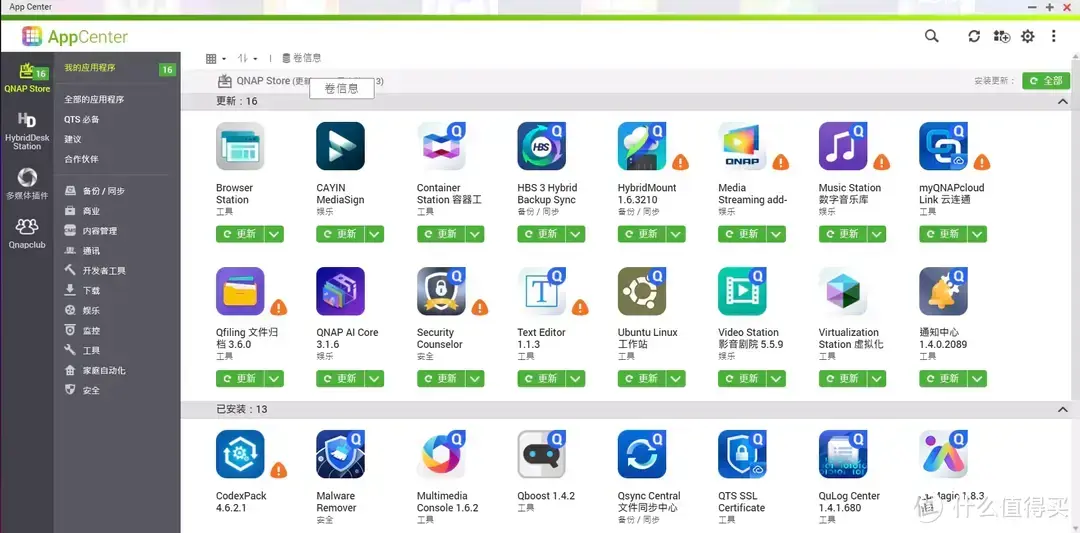Open the CAYIN MediaSign app icon
This screenshot has height=533, width=1080.
tap(340, 146)
